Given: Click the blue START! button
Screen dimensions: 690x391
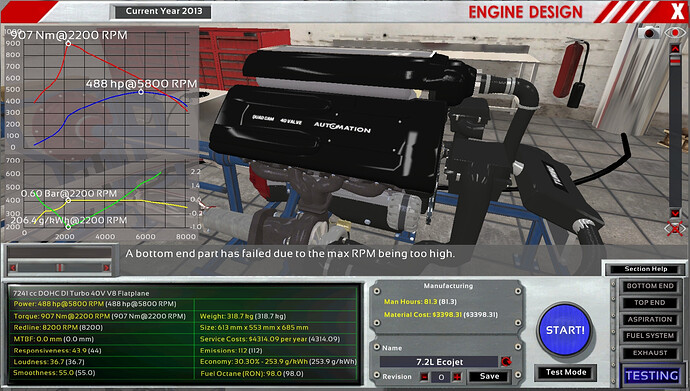Looking at the screenshot, I should [x=565, y=329].
